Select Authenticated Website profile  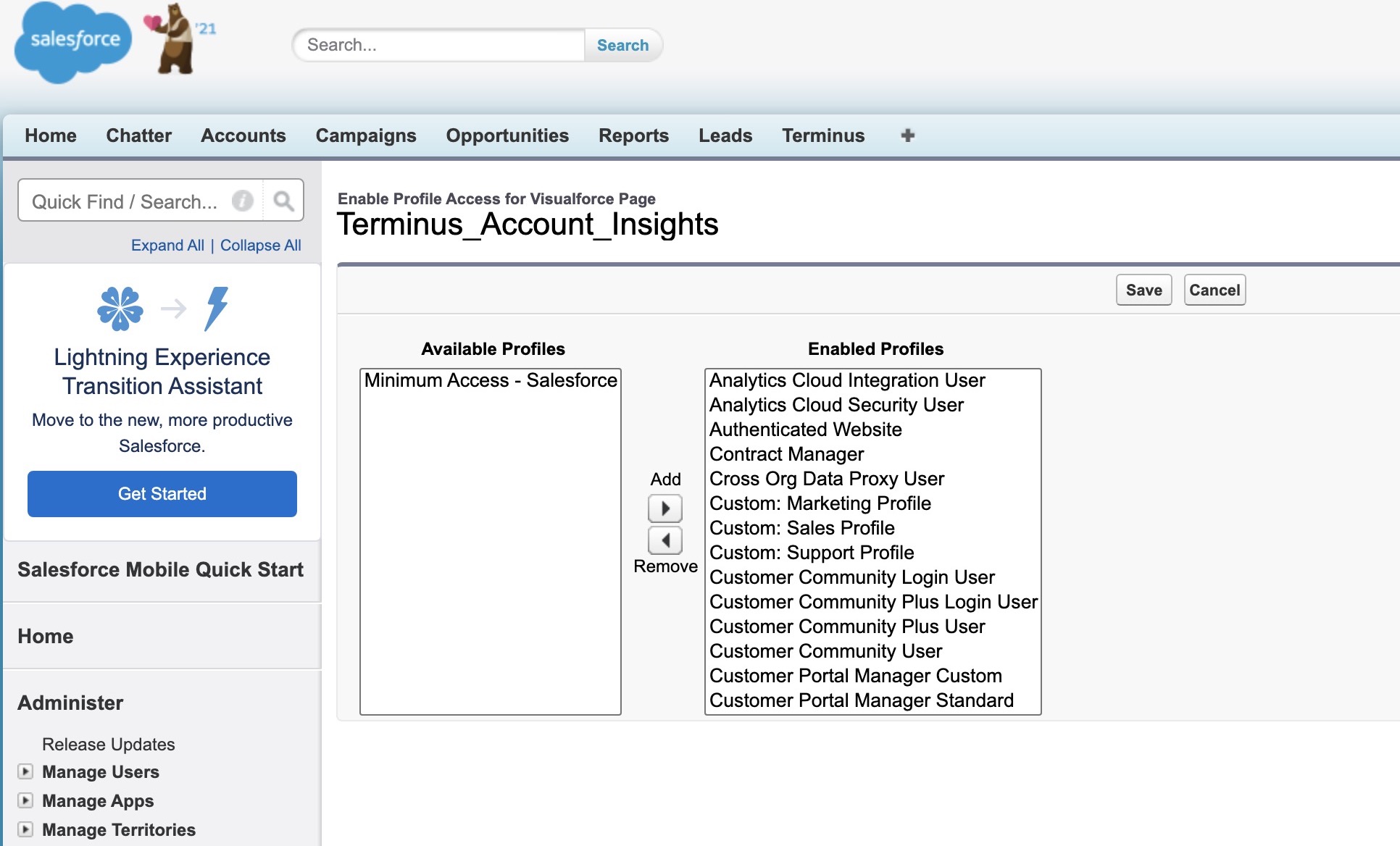coord(872,430)
